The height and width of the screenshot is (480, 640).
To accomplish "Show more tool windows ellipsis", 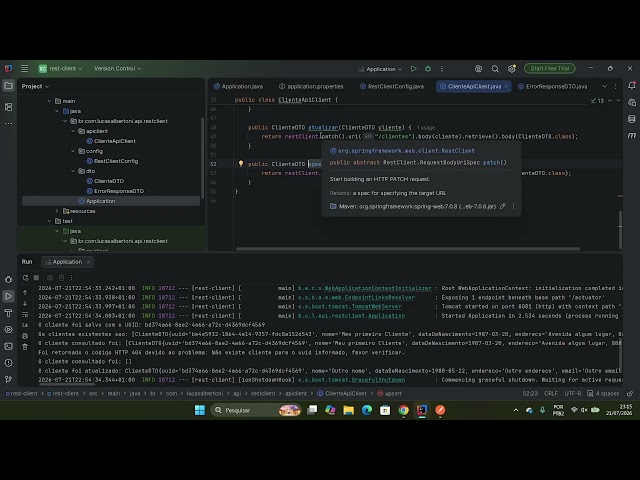I will [8, 123].
